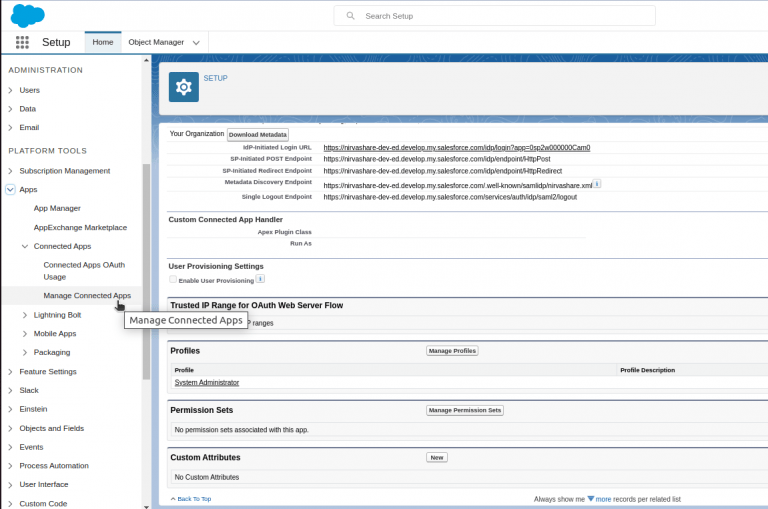The image size is (768, 509).
Task: Expand the Einstein section
Action: [10, 409]
